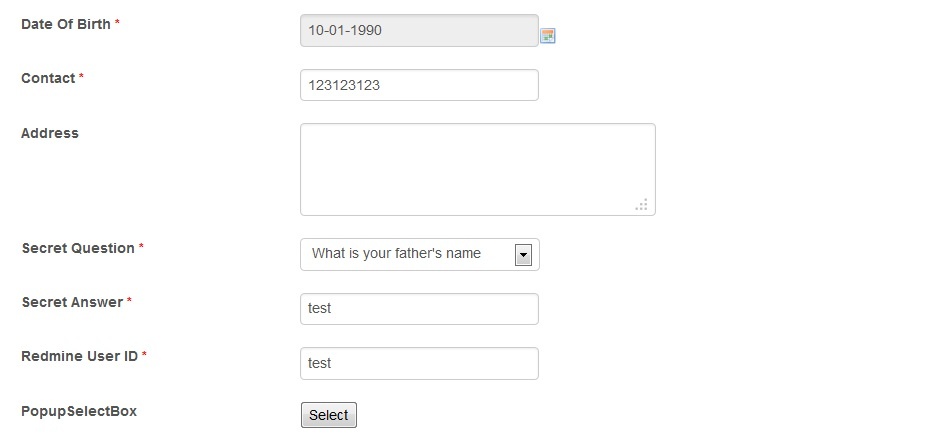Click the "Date Of Birth" label
931x445 pixels.
point(66,24)
